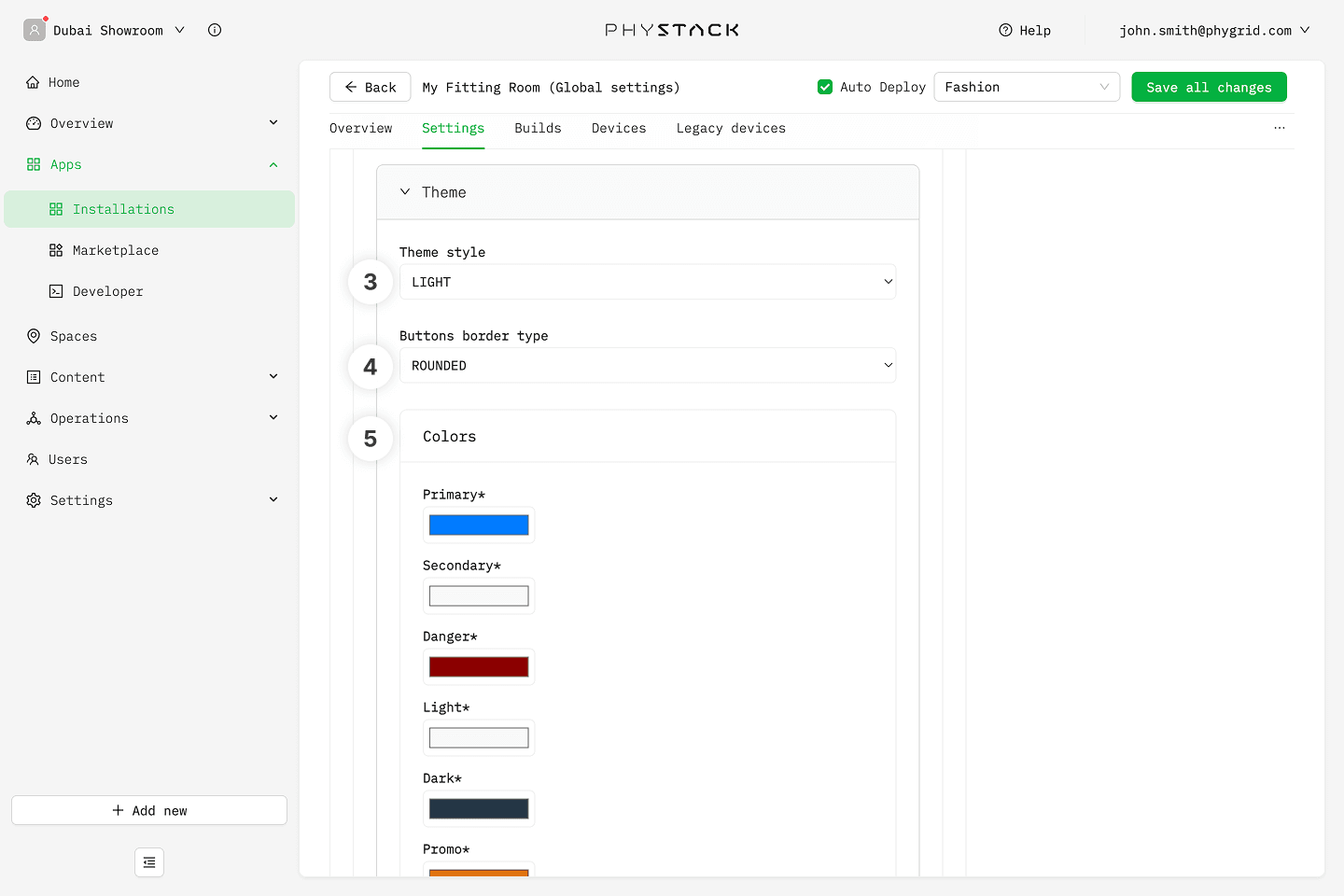Open the info icon next to Dubai Showroom
This screenshot has width=1344, height=896.
coord(215,30)
